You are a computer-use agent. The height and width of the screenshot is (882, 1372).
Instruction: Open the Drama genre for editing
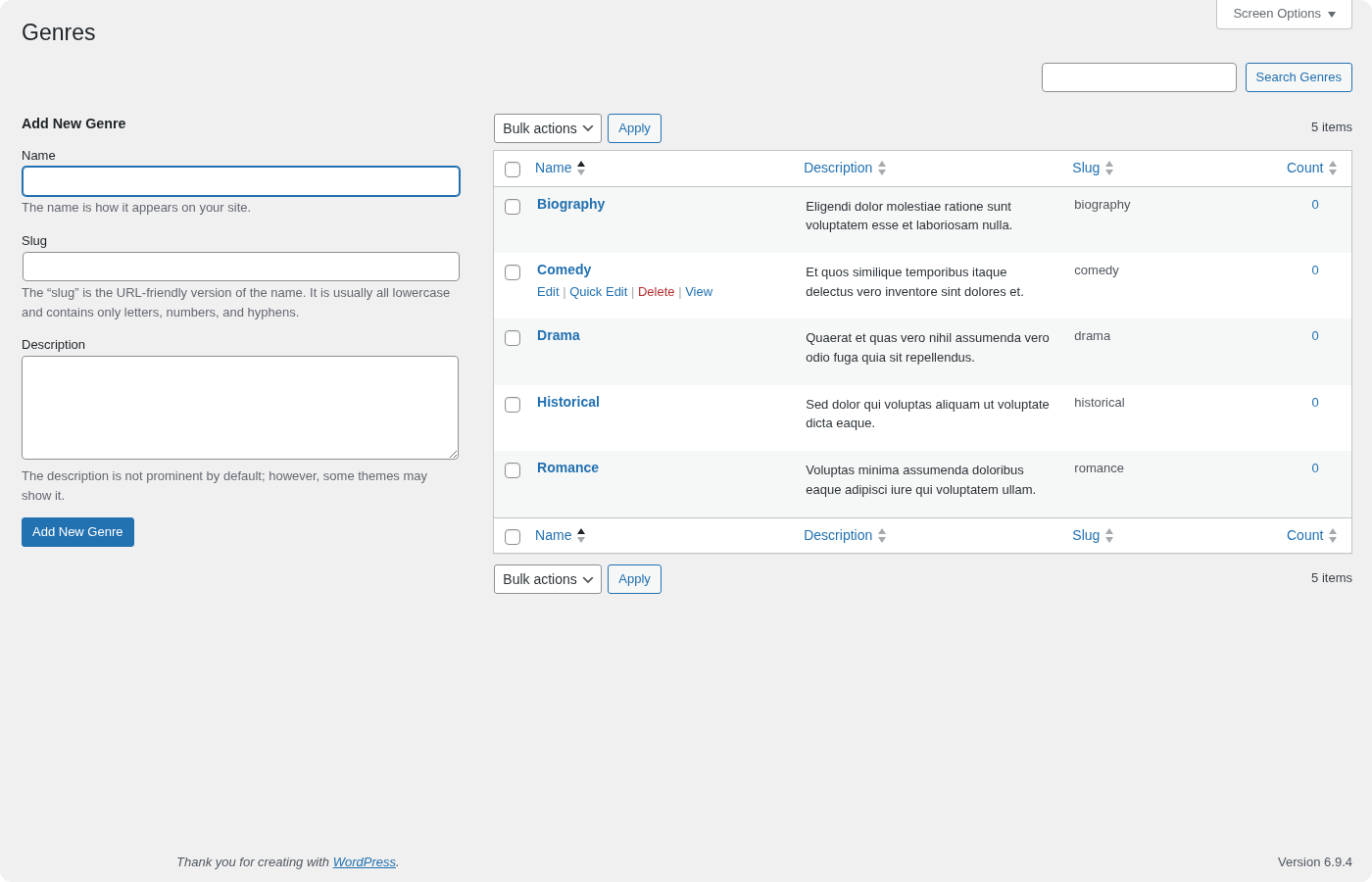pyautogui.click(x=558, y=335)
